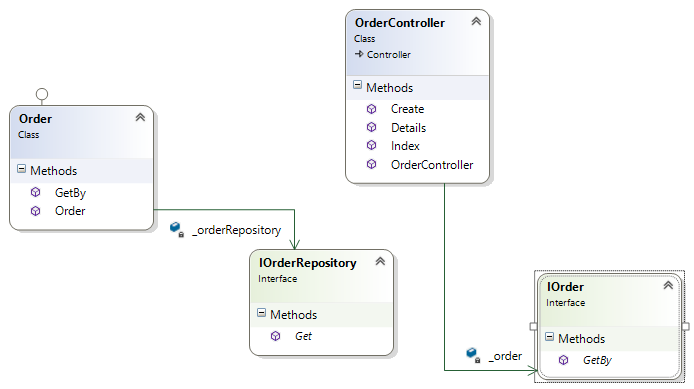
Task: Click the Index method icon
Action: pos(372,145)
